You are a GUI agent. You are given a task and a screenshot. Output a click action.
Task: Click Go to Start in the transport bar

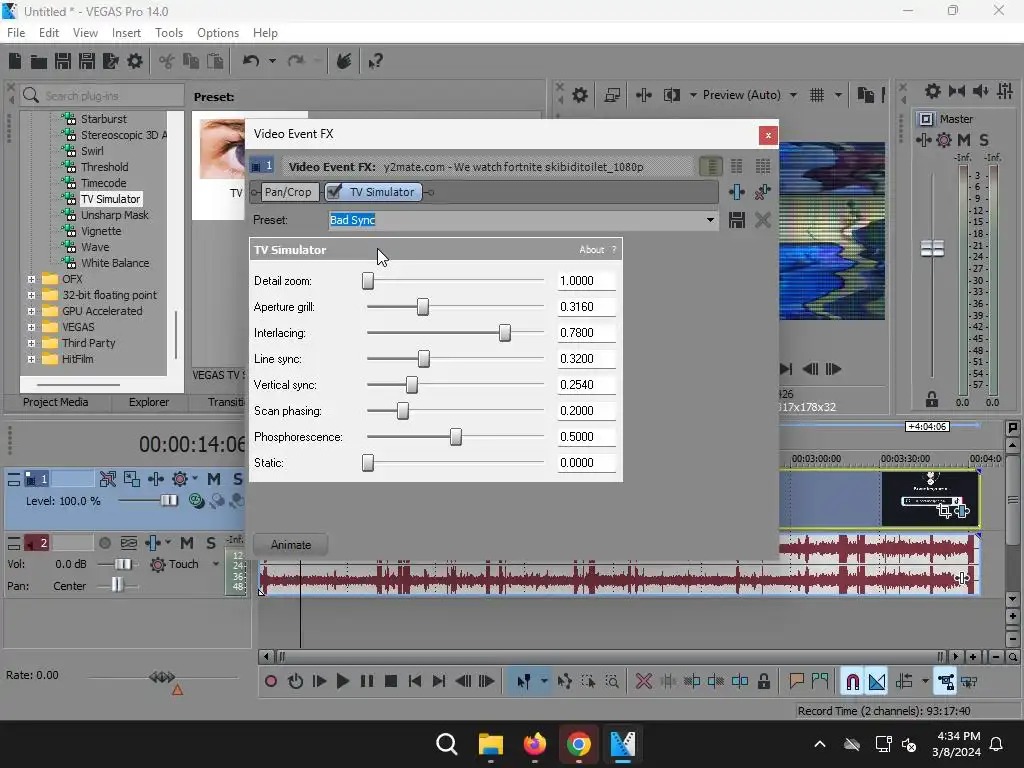tap(415, 682)
